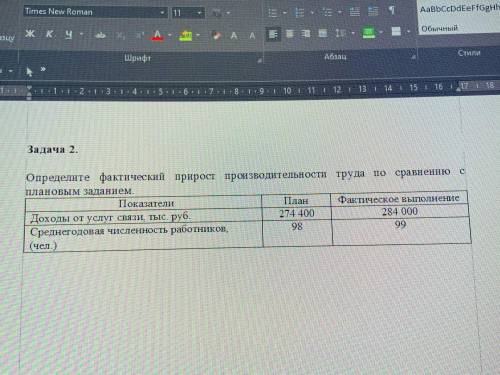Open the font name dropdown list
This screenshot has height=375, width=500.
tap(162, 13)
